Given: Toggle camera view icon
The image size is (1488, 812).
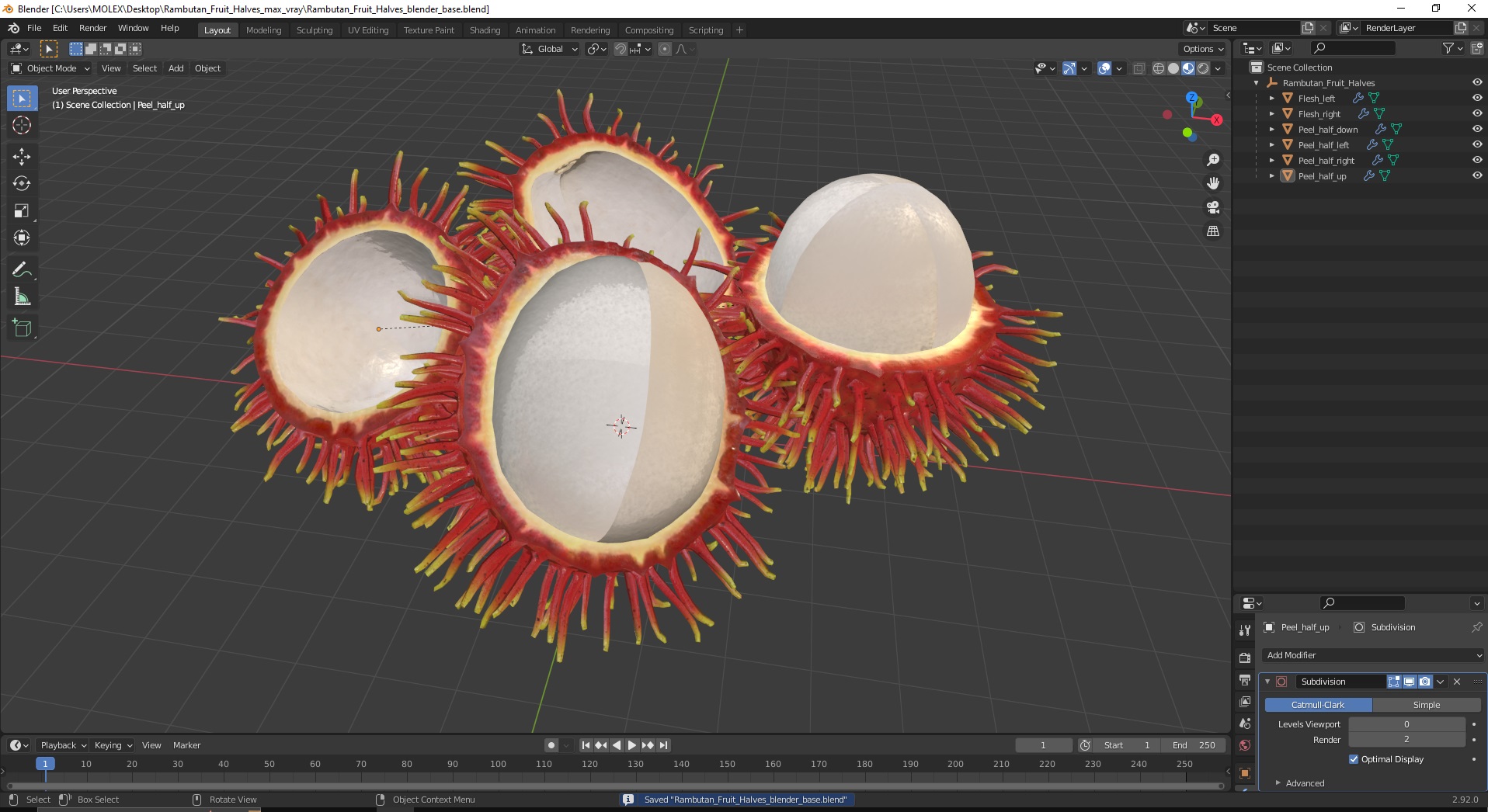Looking at the screenshot, I should point(1213,208).
